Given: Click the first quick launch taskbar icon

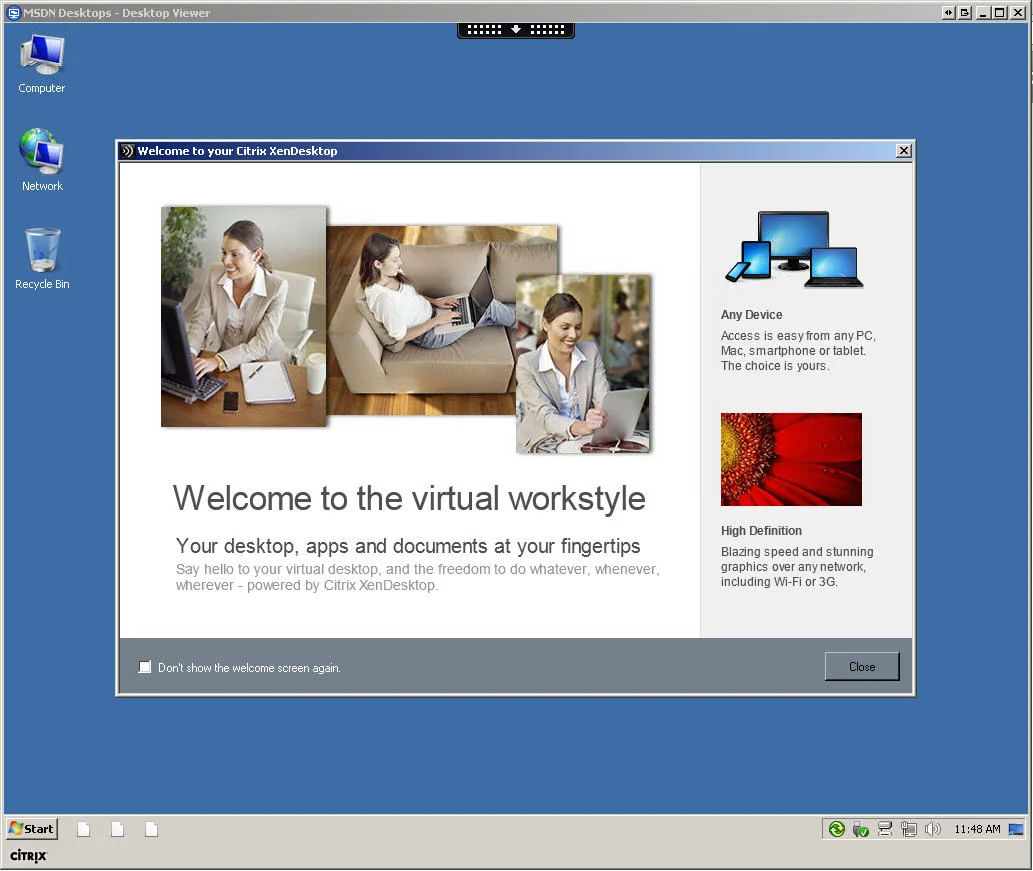Looking at the screenshot, I should 83,829.
